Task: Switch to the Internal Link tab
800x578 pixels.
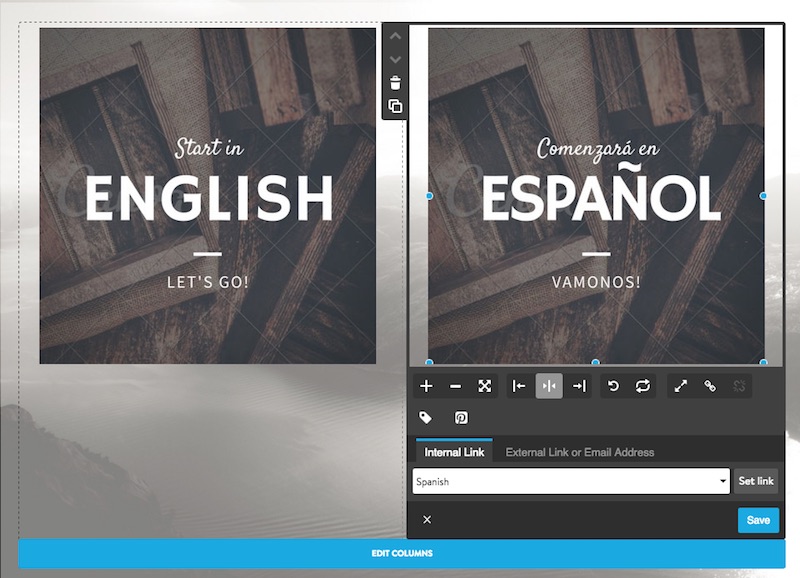Action: click(x=454, y=452)
